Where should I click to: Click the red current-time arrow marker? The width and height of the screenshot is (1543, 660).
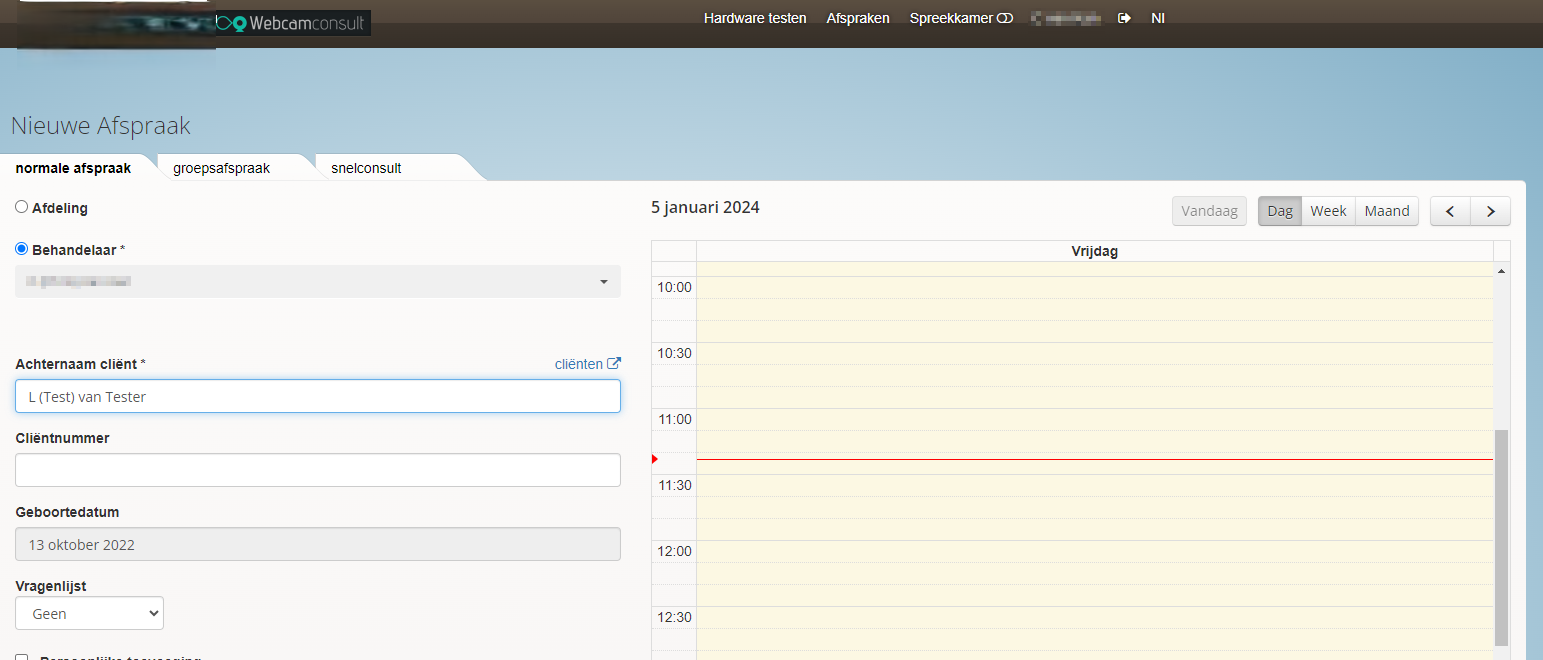pyautogui.click(x=655, y=459)
